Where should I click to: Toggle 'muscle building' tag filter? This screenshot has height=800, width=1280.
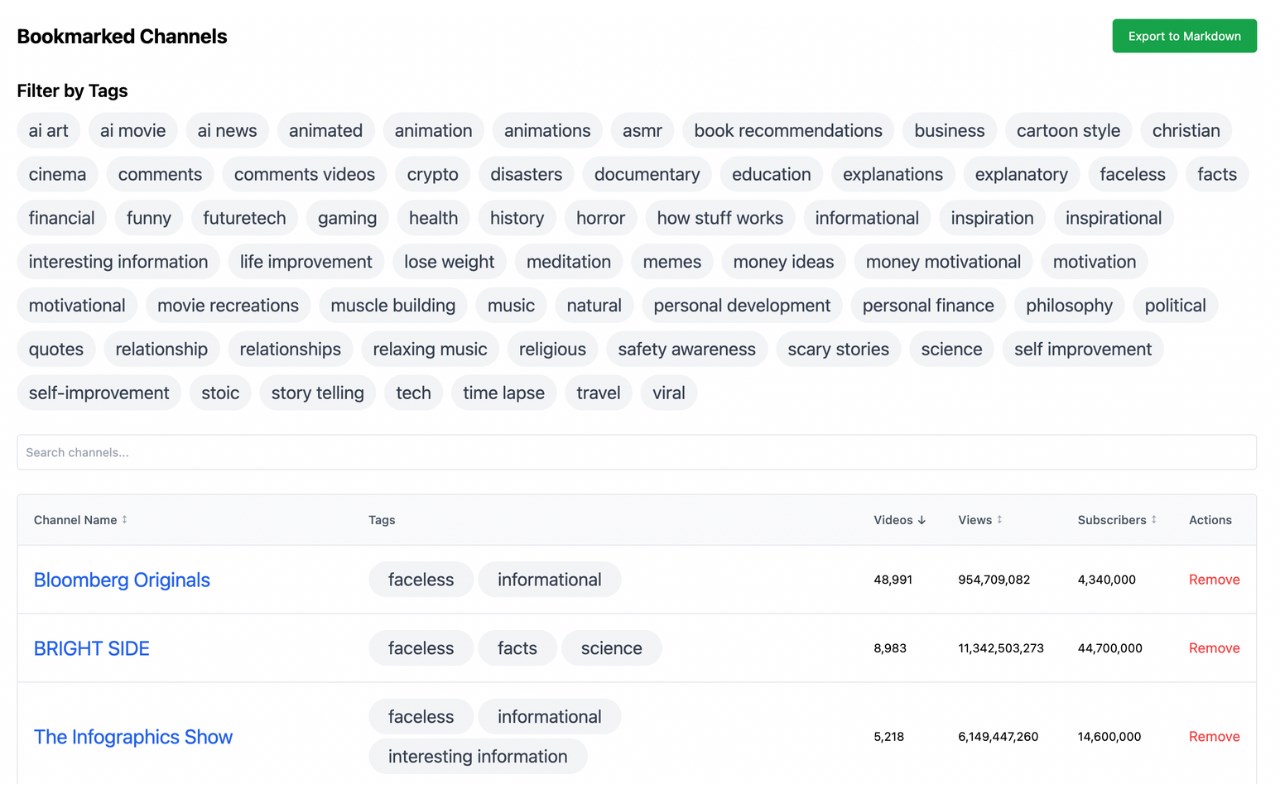[393, 306]
